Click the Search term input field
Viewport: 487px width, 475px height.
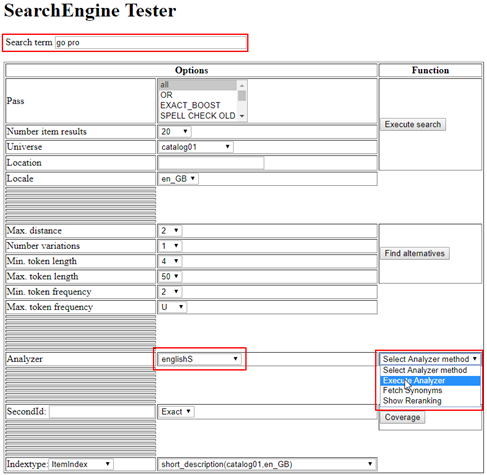(x=151, y=43)
